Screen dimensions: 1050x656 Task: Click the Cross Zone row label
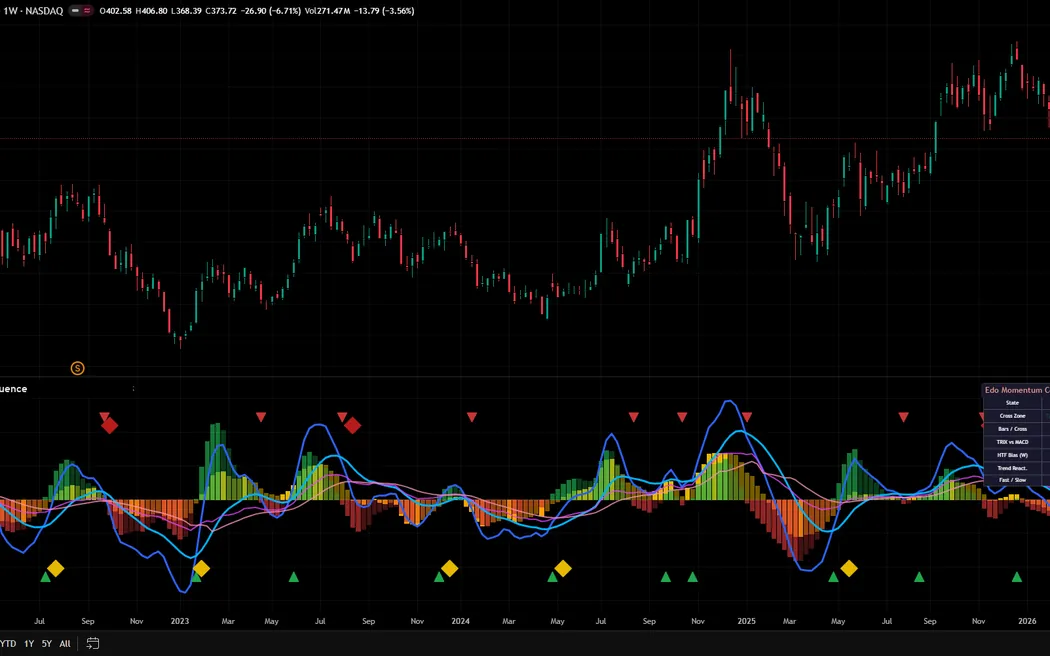click(x=1012, y=416)
